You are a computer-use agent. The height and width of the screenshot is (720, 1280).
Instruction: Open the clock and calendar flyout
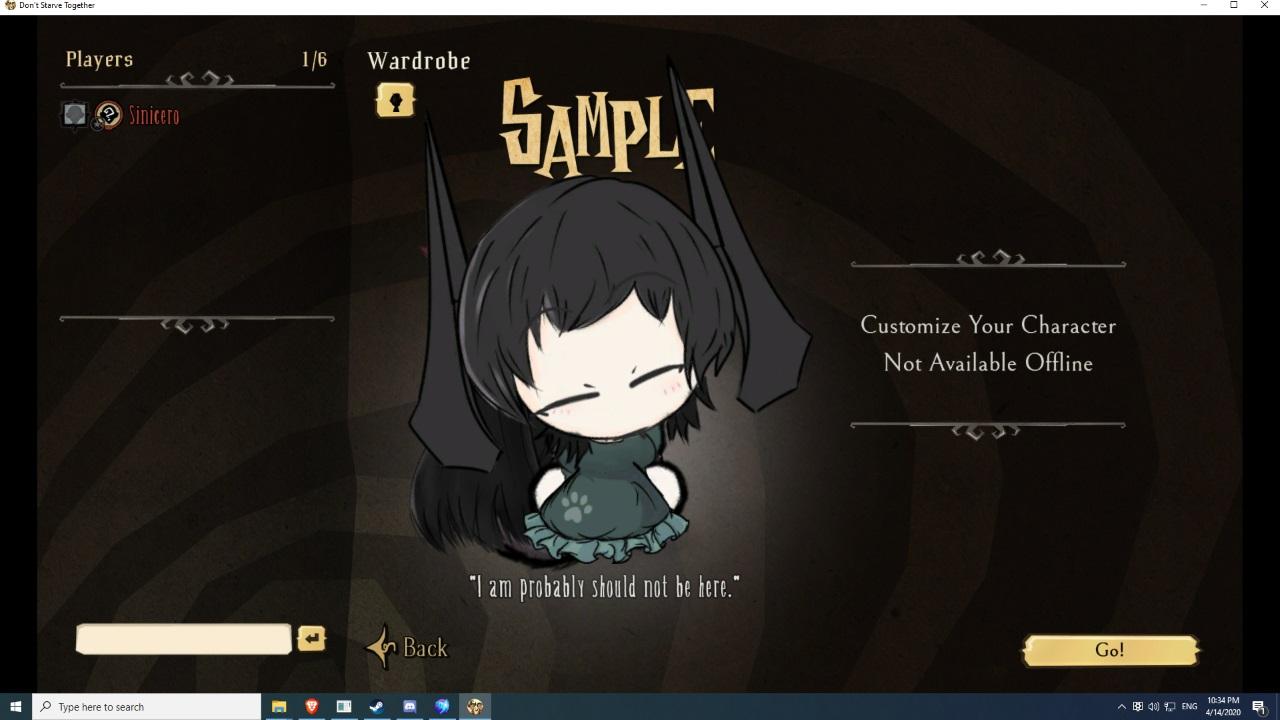pos(1223,707)
